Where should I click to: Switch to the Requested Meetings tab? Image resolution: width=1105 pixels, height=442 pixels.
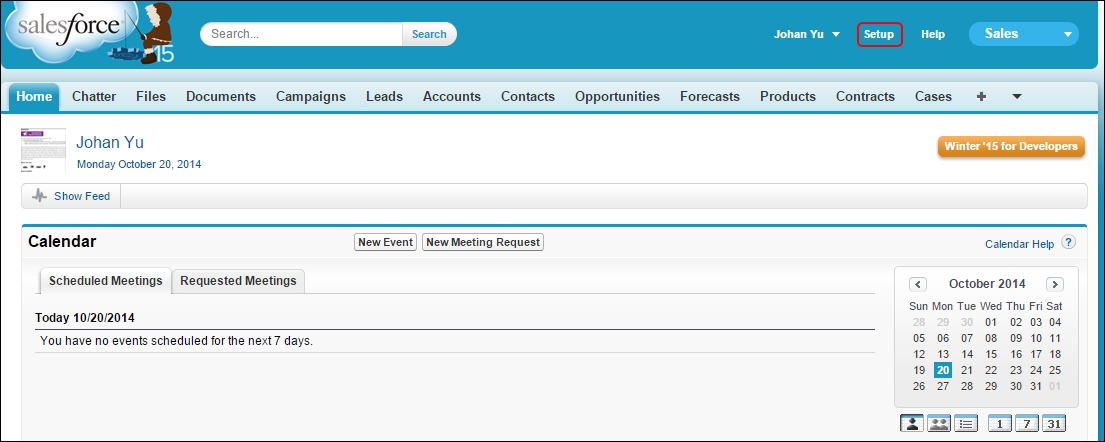pos(238,281)
